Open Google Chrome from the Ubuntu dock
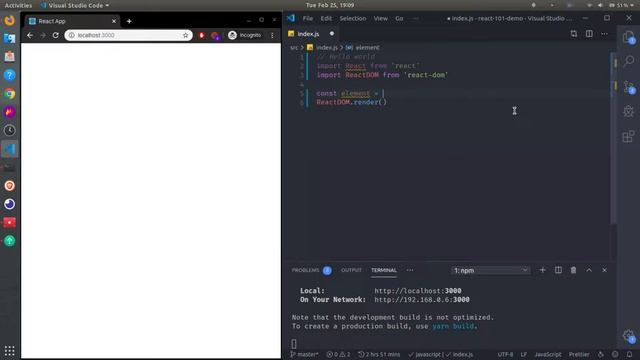640x360 pixels. (9, 94)
